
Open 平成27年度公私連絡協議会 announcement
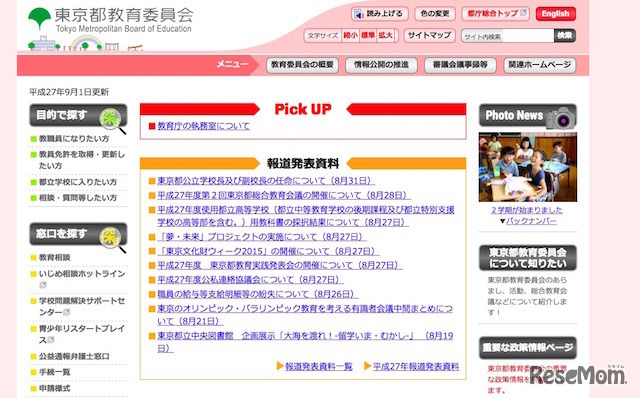[x=250, y=280]
